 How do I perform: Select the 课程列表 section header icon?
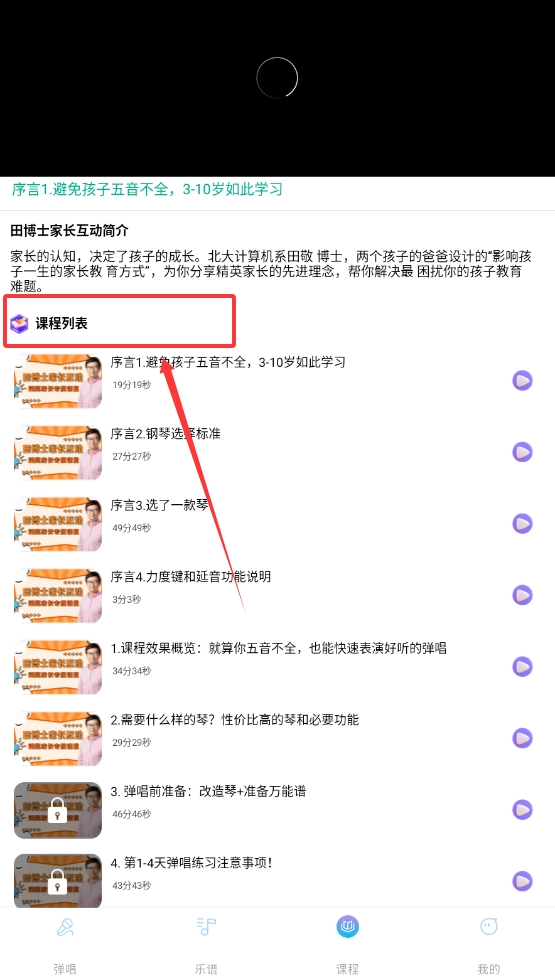point(19,323)
